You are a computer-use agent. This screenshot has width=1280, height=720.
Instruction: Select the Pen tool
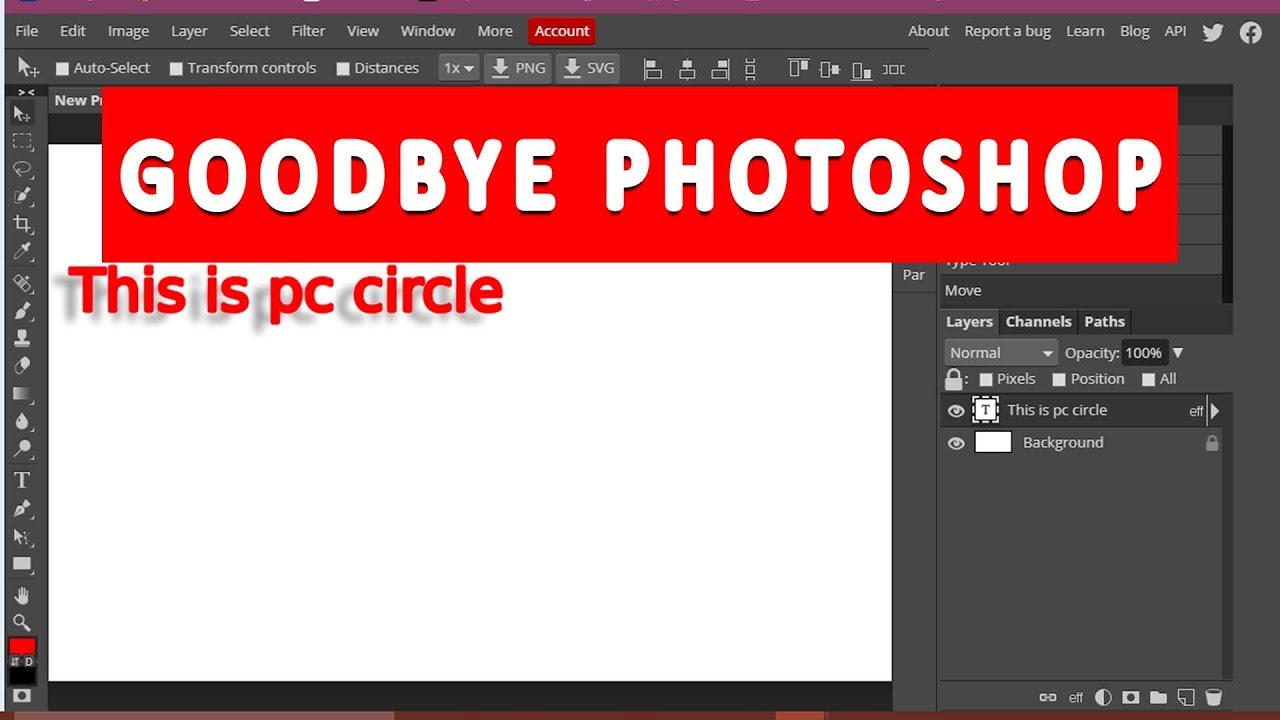[22, 509]
